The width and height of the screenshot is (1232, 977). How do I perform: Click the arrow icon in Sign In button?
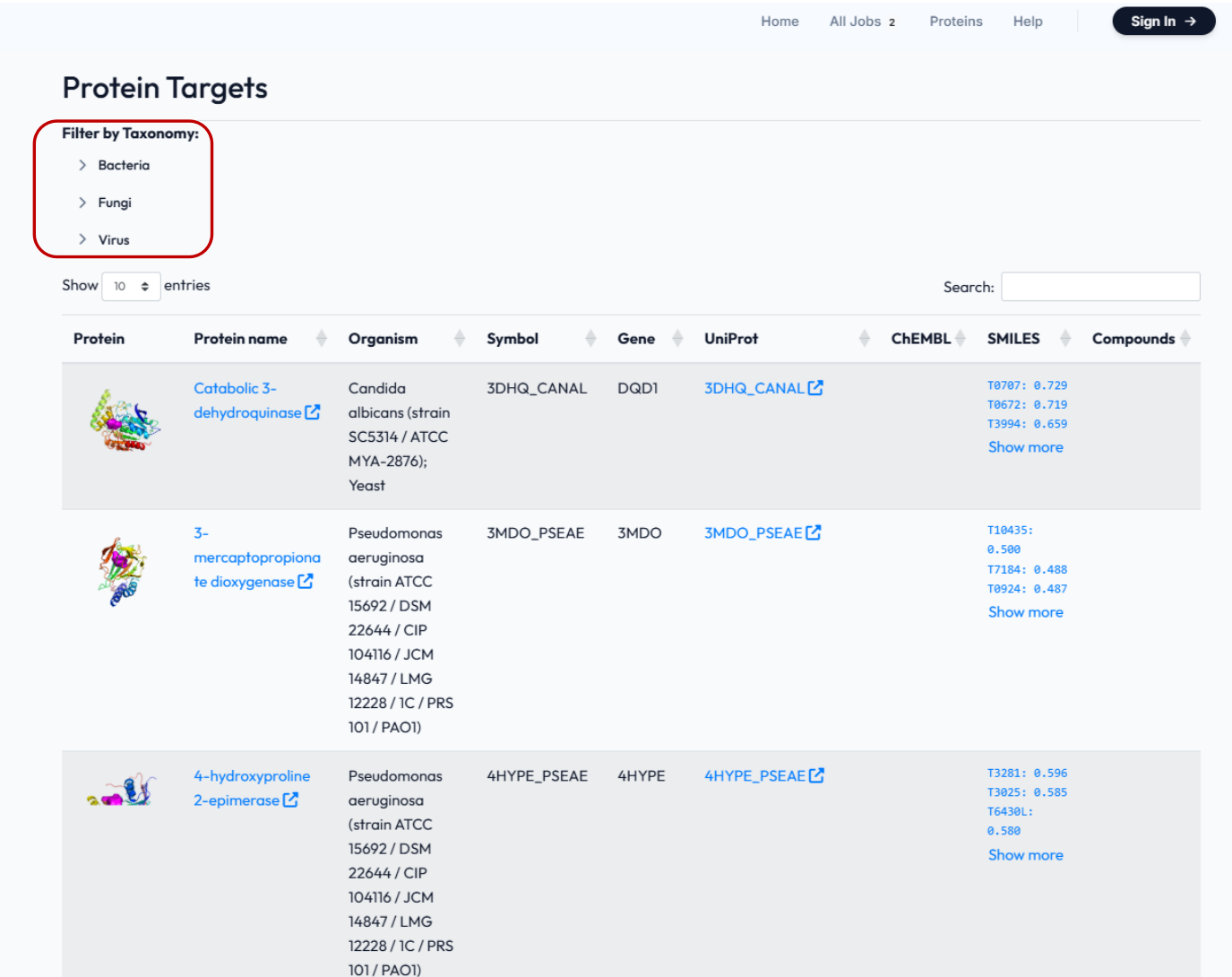(1190, 22)
